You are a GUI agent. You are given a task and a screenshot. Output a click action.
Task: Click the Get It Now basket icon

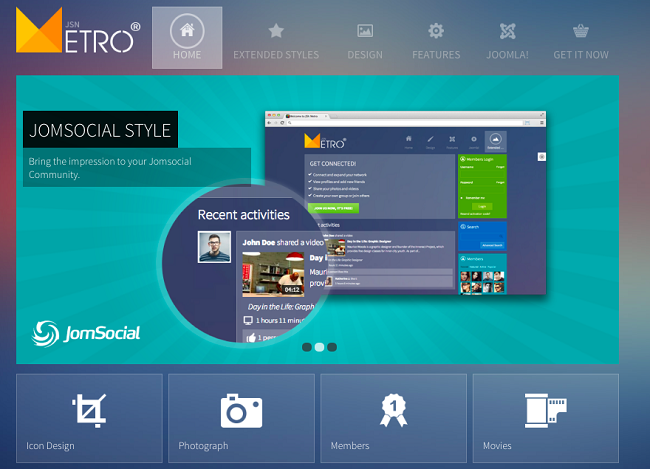click(x=581, y=31)
